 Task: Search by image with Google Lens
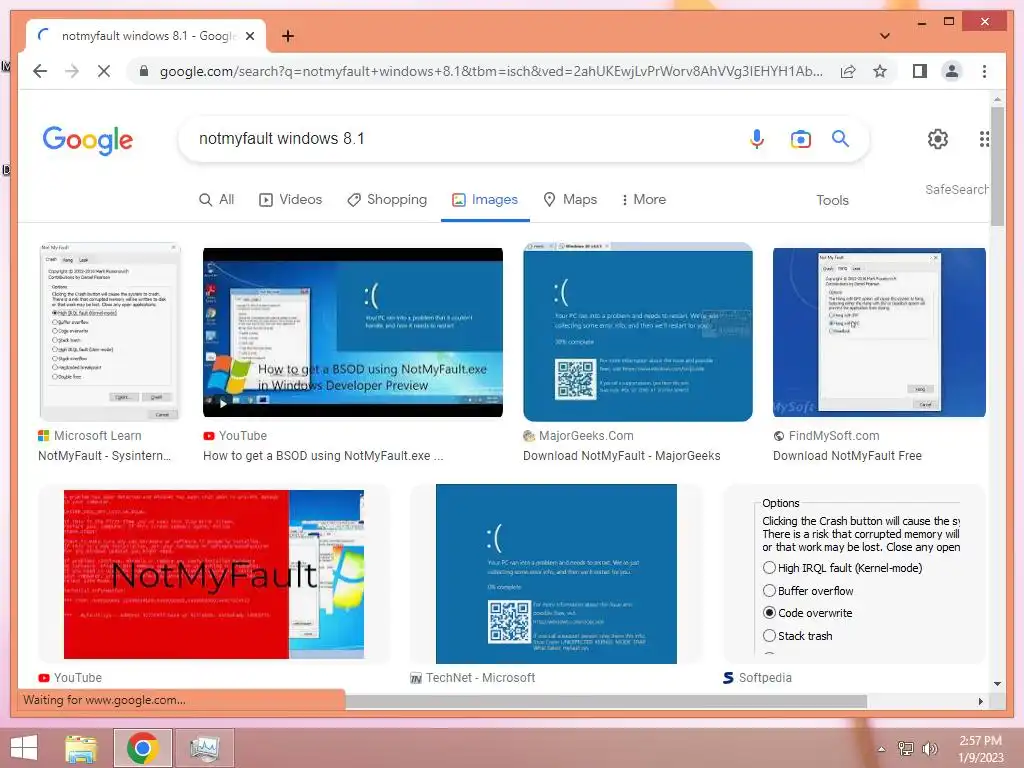(801, 138)
